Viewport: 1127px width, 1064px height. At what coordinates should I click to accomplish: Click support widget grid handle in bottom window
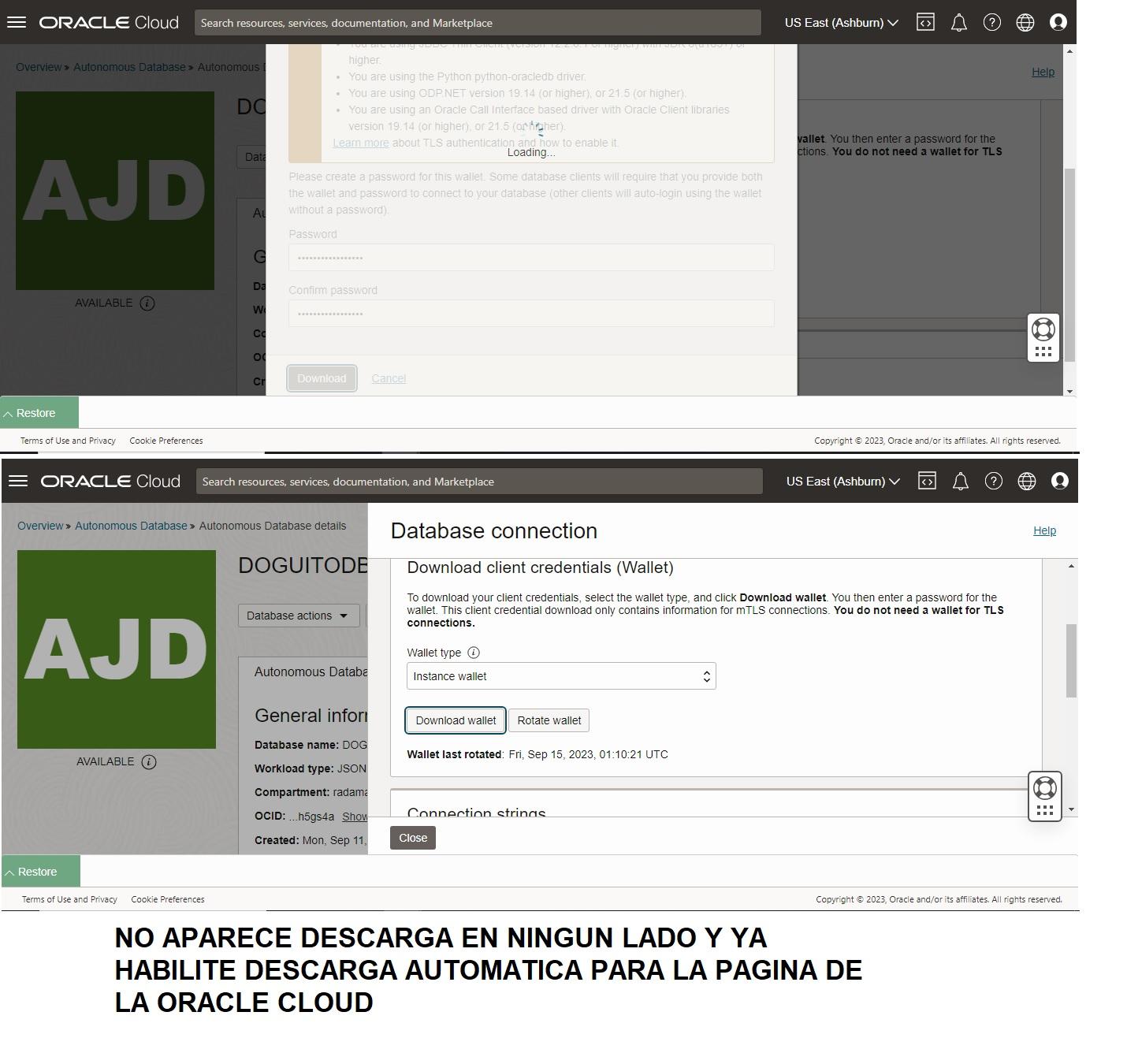(1045, 810)
